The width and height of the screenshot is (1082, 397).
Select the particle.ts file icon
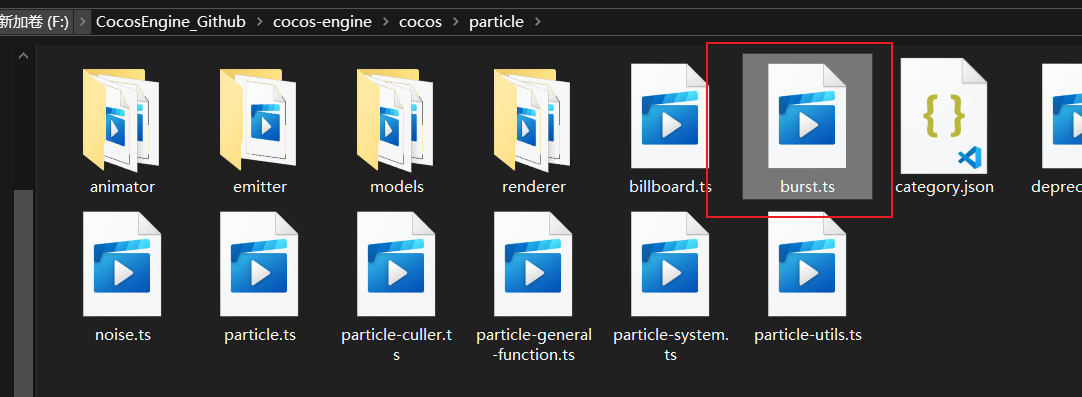point(259,264)
